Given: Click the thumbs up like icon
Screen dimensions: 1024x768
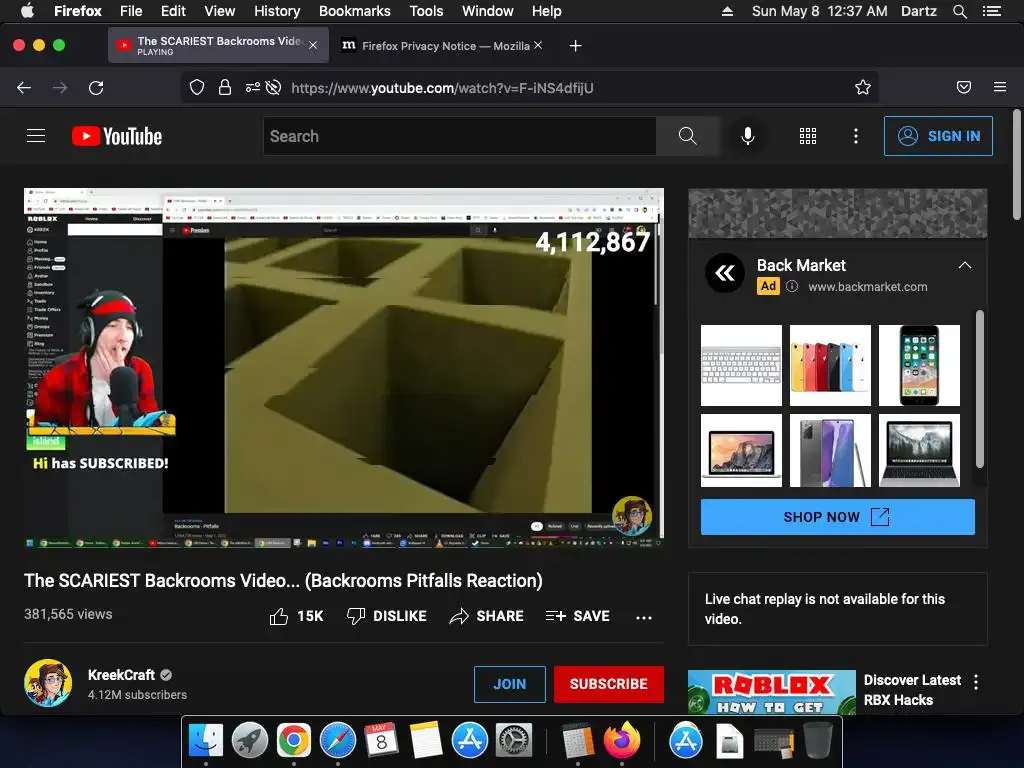Looking at the screenshot, I should (x=279, y=616).
